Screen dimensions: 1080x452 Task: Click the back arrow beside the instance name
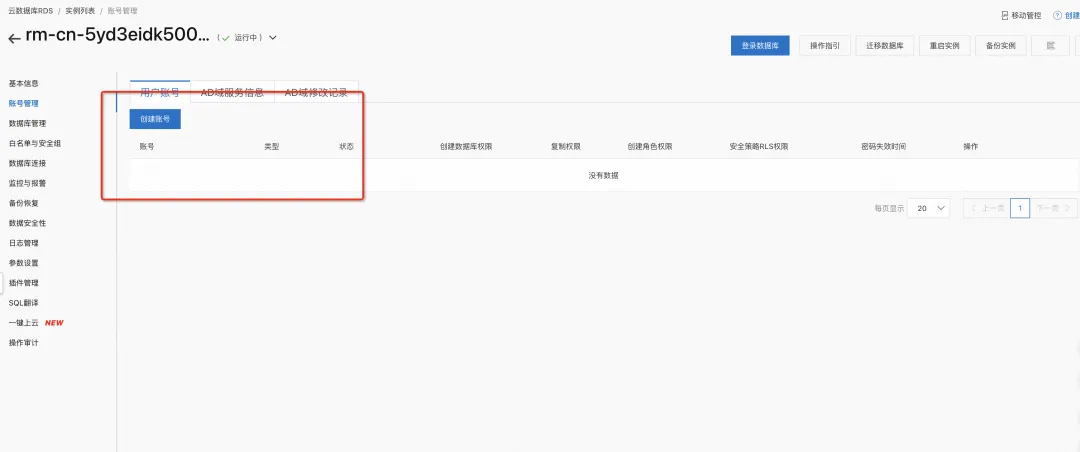(x=14, y=39)
